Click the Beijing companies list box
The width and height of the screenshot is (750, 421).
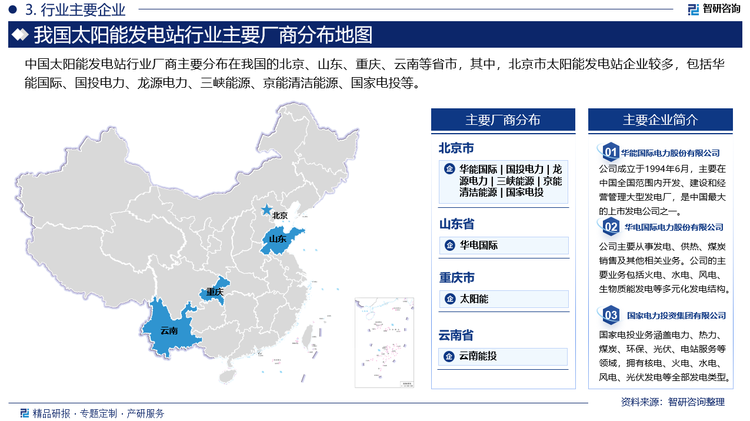point(504,181)
